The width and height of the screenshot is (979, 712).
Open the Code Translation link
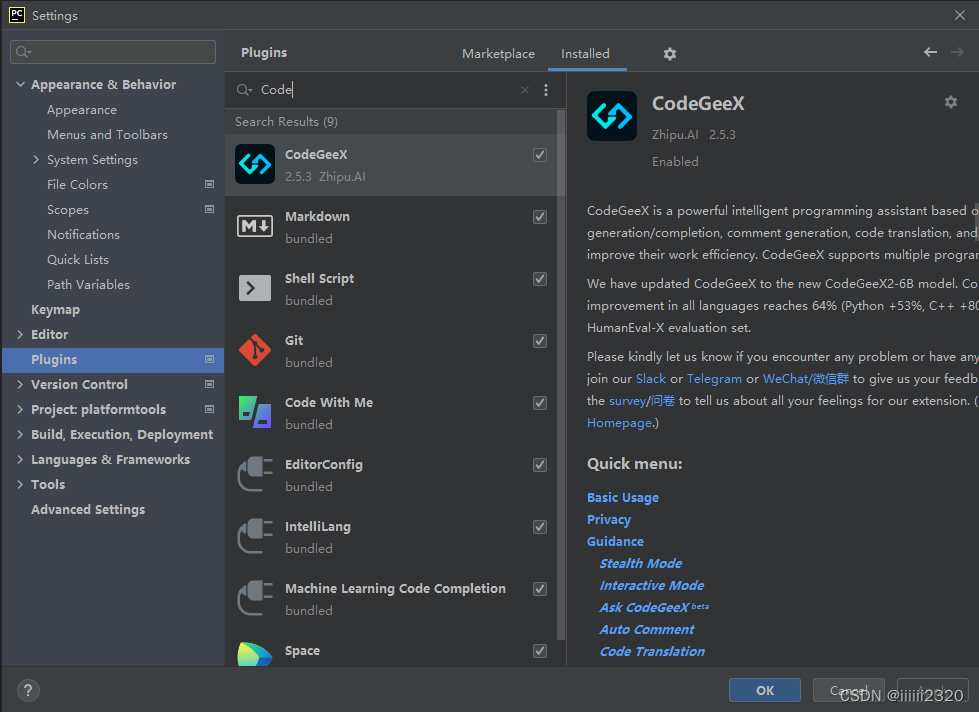click(652, 651)
